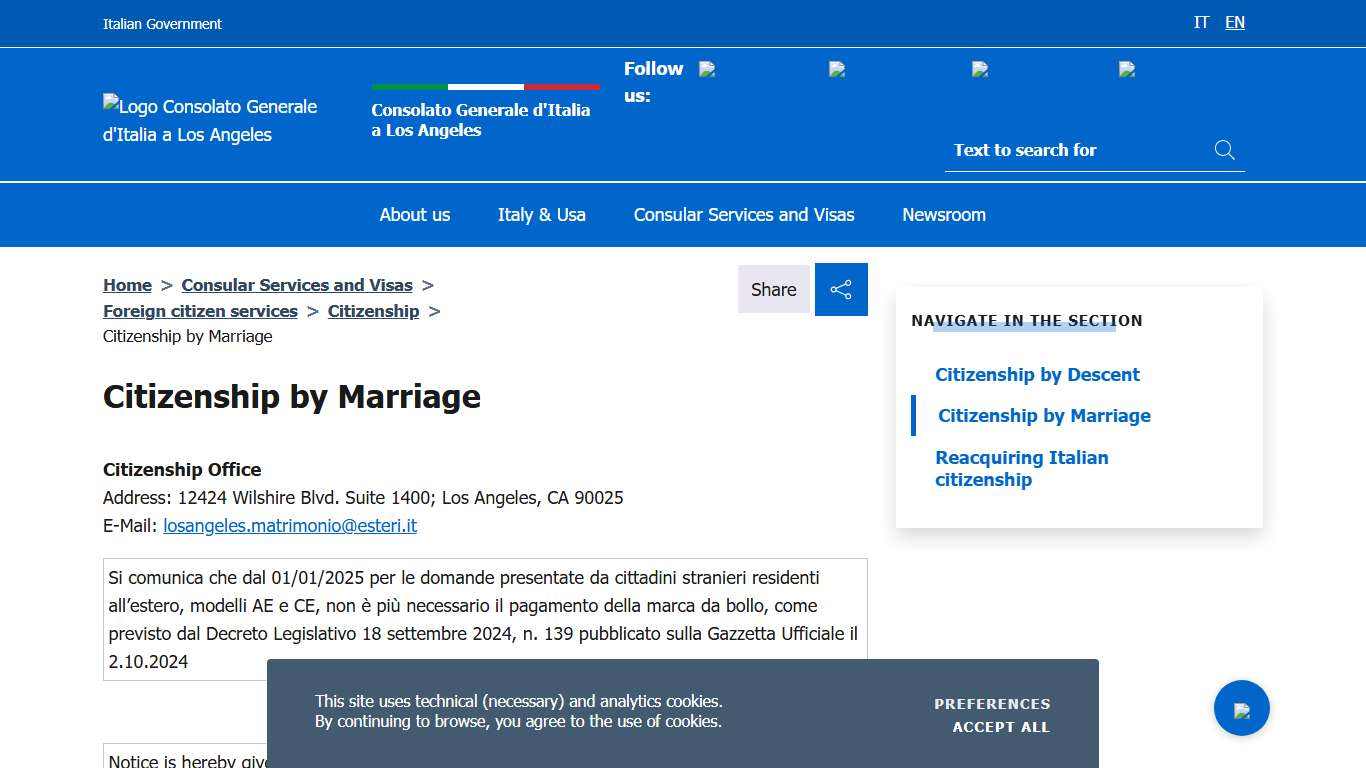Screen dimensions: 1366x768
Task: Open the fourth social media icon in header
Action: [x=1125, y=69]
